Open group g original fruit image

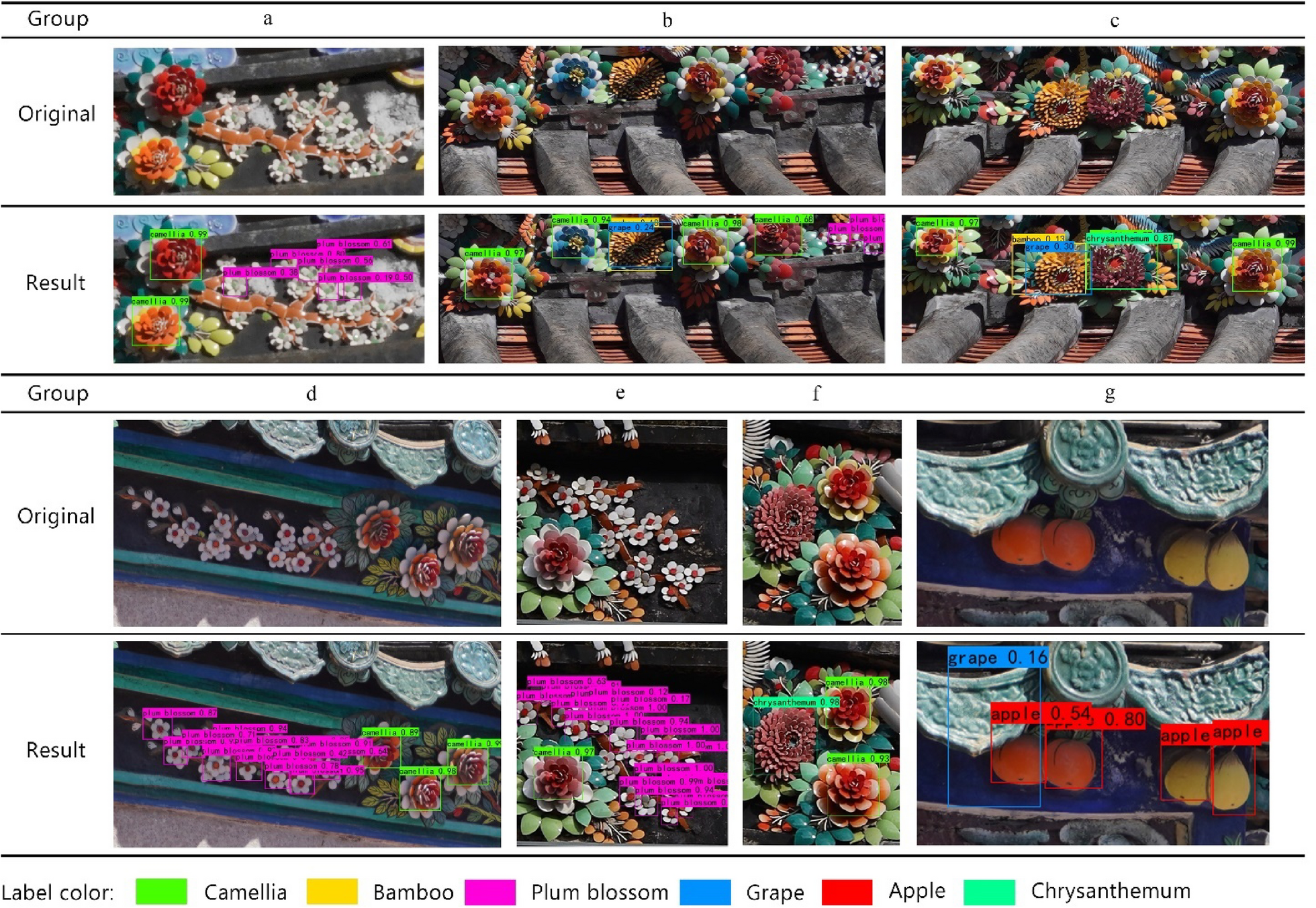(1092, 523)
